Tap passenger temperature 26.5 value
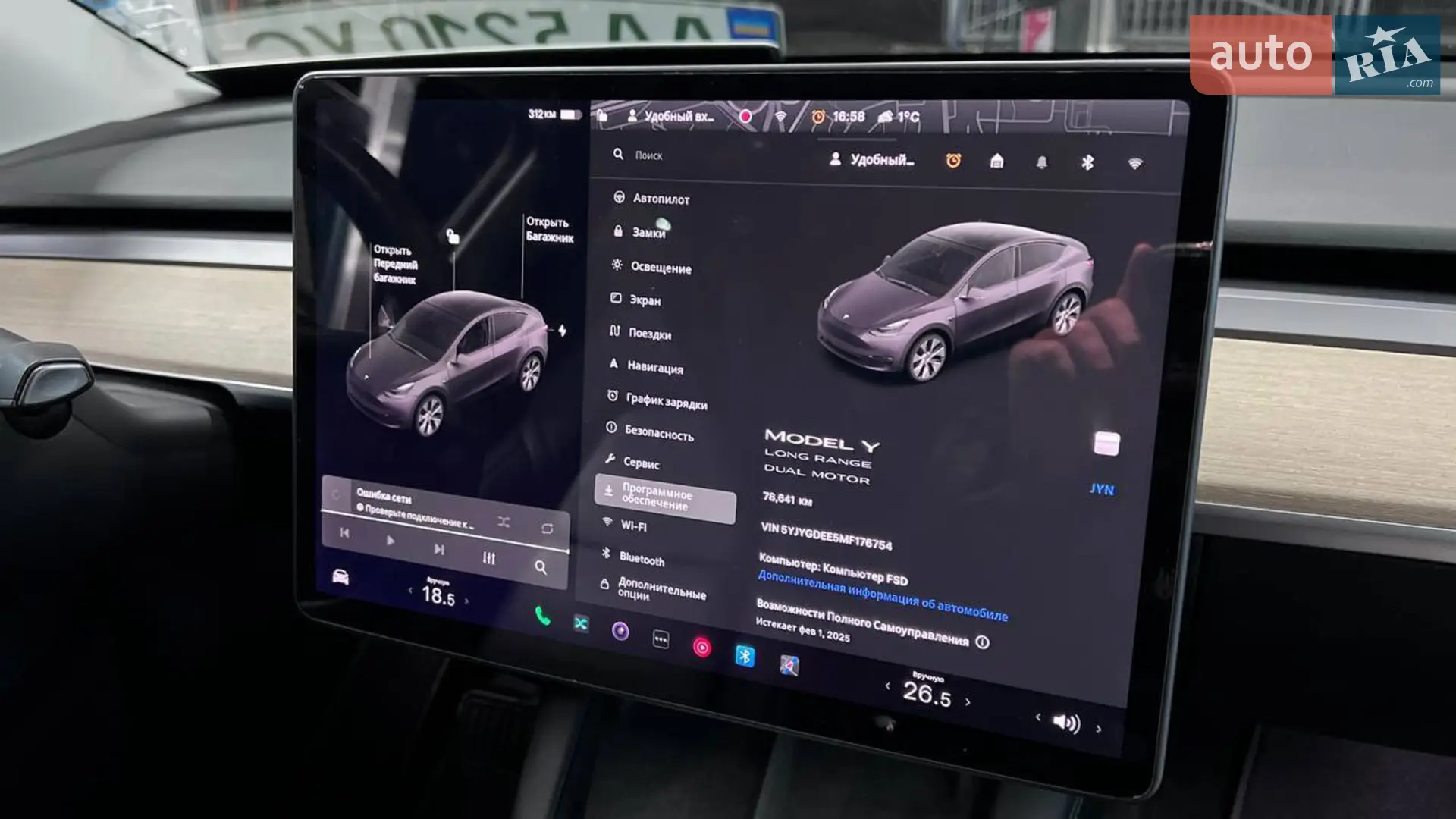Image resolution: width=1456 pixels, height=819 pixels. [927, 693]
